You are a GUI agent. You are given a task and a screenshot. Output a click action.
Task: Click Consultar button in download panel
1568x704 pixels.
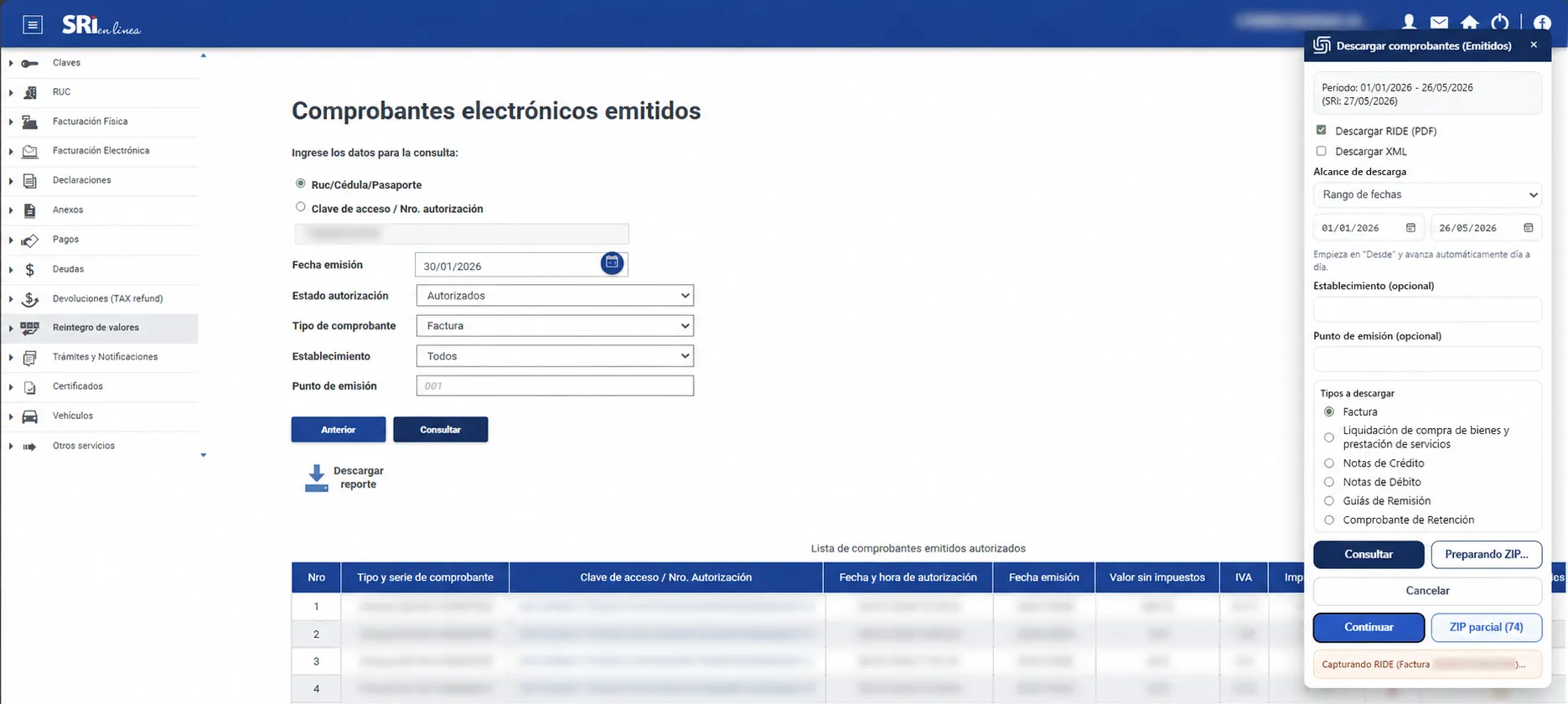click(x=1369, y=554)
